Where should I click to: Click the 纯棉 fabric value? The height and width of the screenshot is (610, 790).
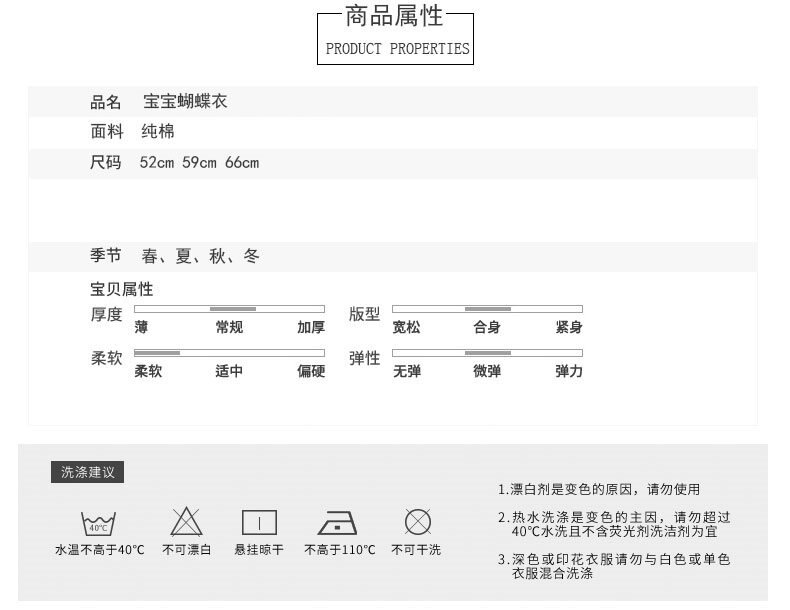(158, 131)
